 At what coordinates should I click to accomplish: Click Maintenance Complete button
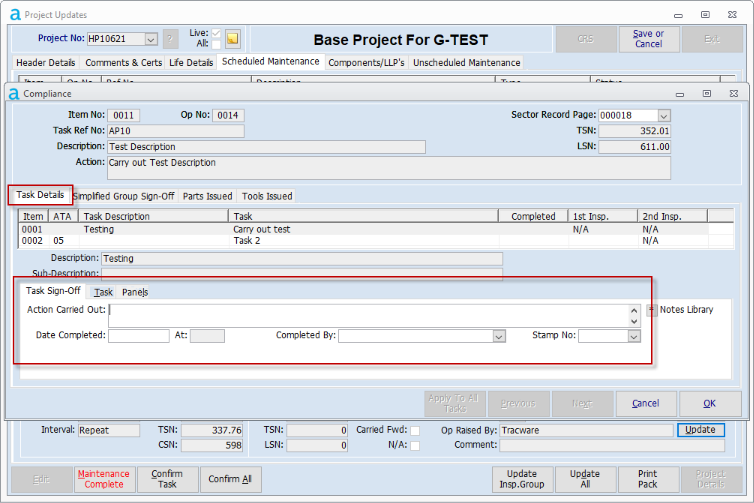coord(104,479)
